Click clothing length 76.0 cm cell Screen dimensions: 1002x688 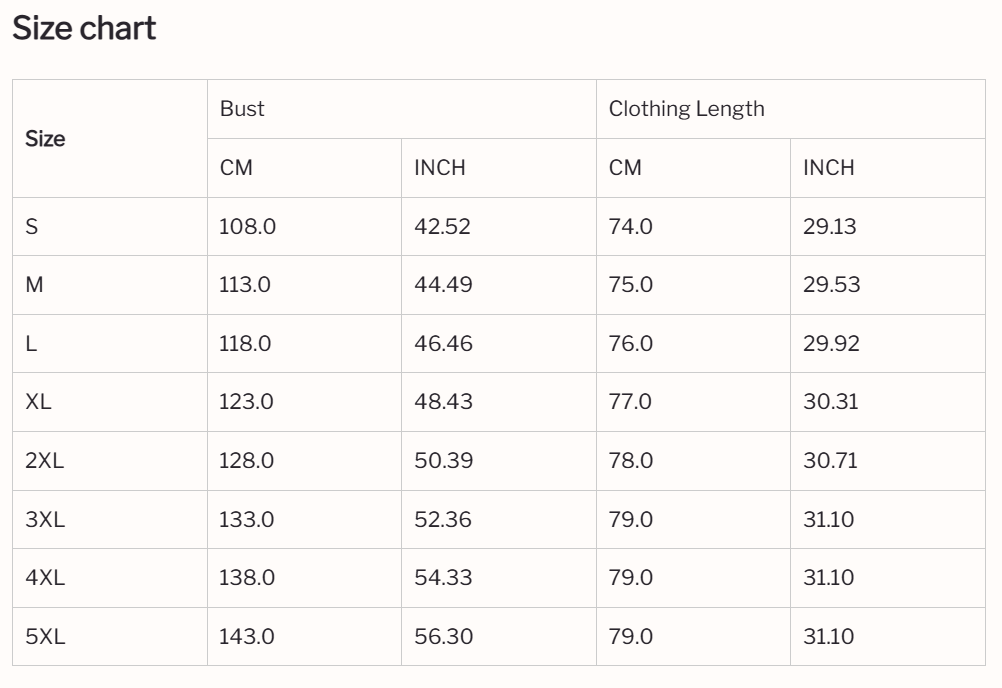[630, 344]
